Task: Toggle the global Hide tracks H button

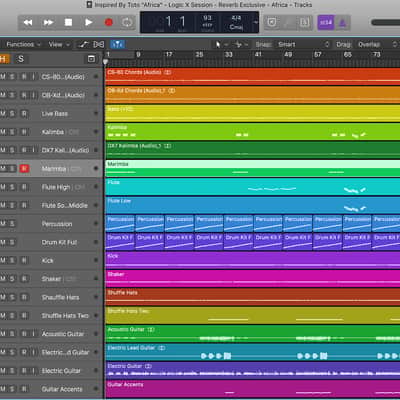Action: tap(4, 59)
